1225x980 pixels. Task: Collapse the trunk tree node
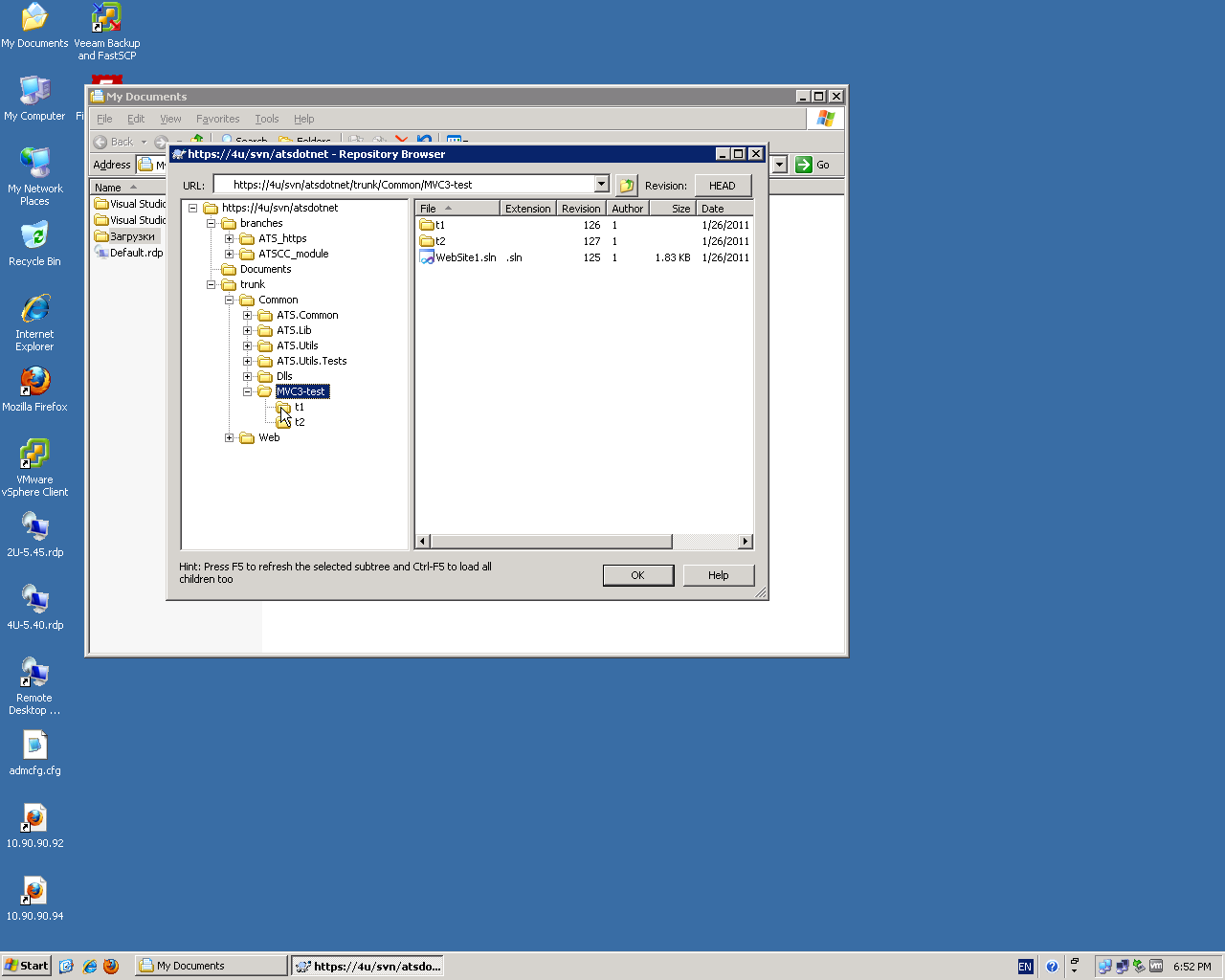click(211, 284)
